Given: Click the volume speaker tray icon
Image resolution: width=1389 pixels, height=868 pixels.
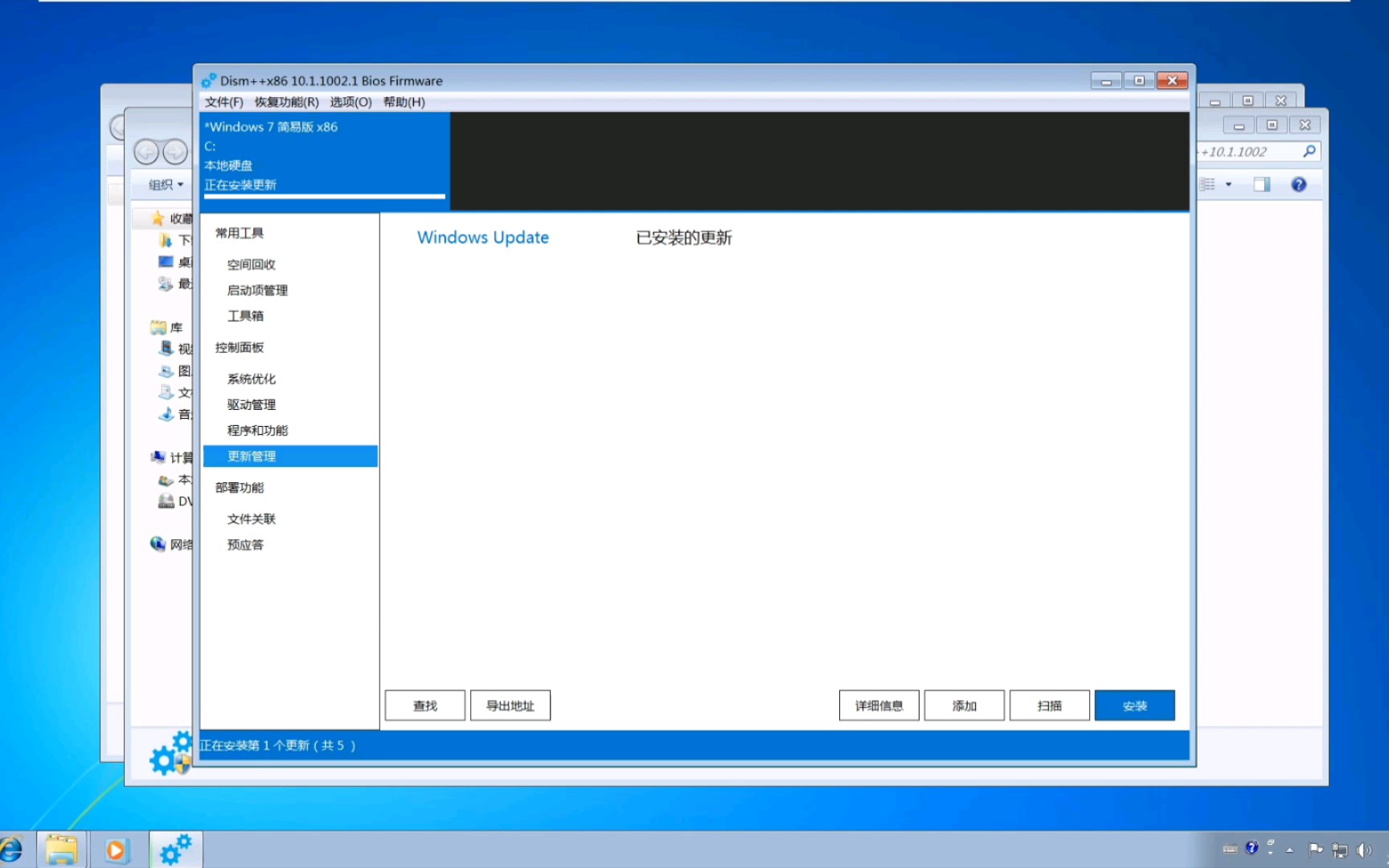Looking at the screenshot, I should click(x=1364, y=850).
